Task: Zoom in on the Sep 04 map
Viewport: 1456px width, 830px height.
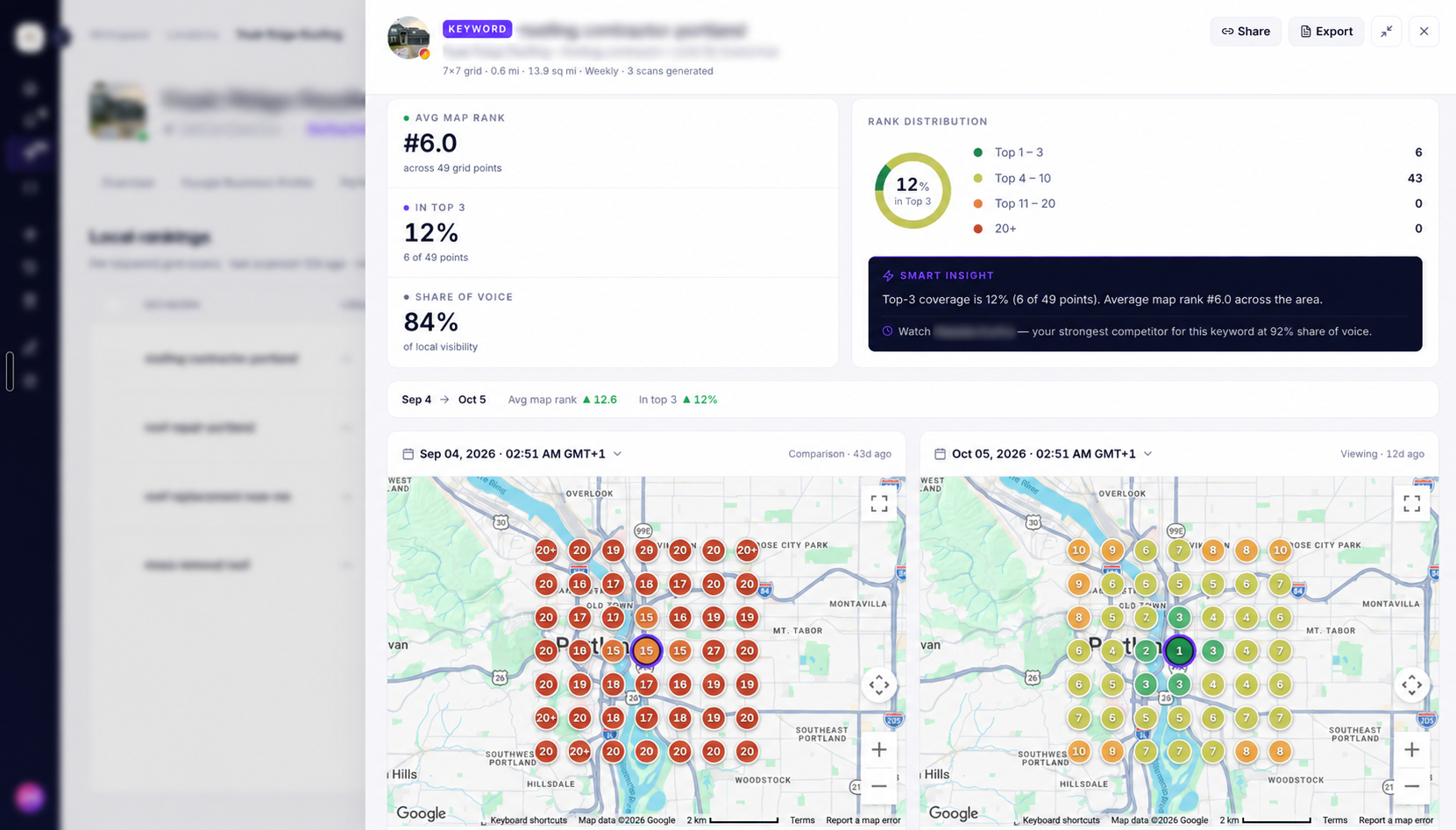Action: (879, 749)
